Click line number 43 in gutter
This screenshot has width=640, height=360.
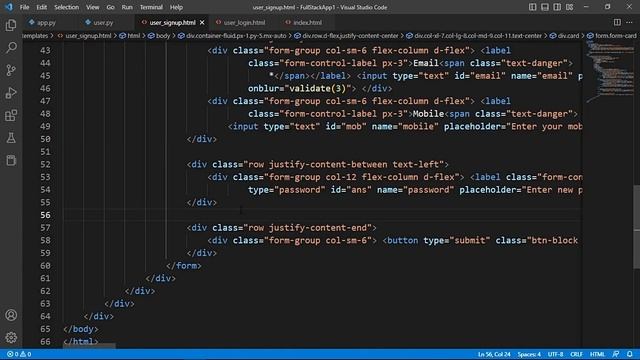(45, 51)
